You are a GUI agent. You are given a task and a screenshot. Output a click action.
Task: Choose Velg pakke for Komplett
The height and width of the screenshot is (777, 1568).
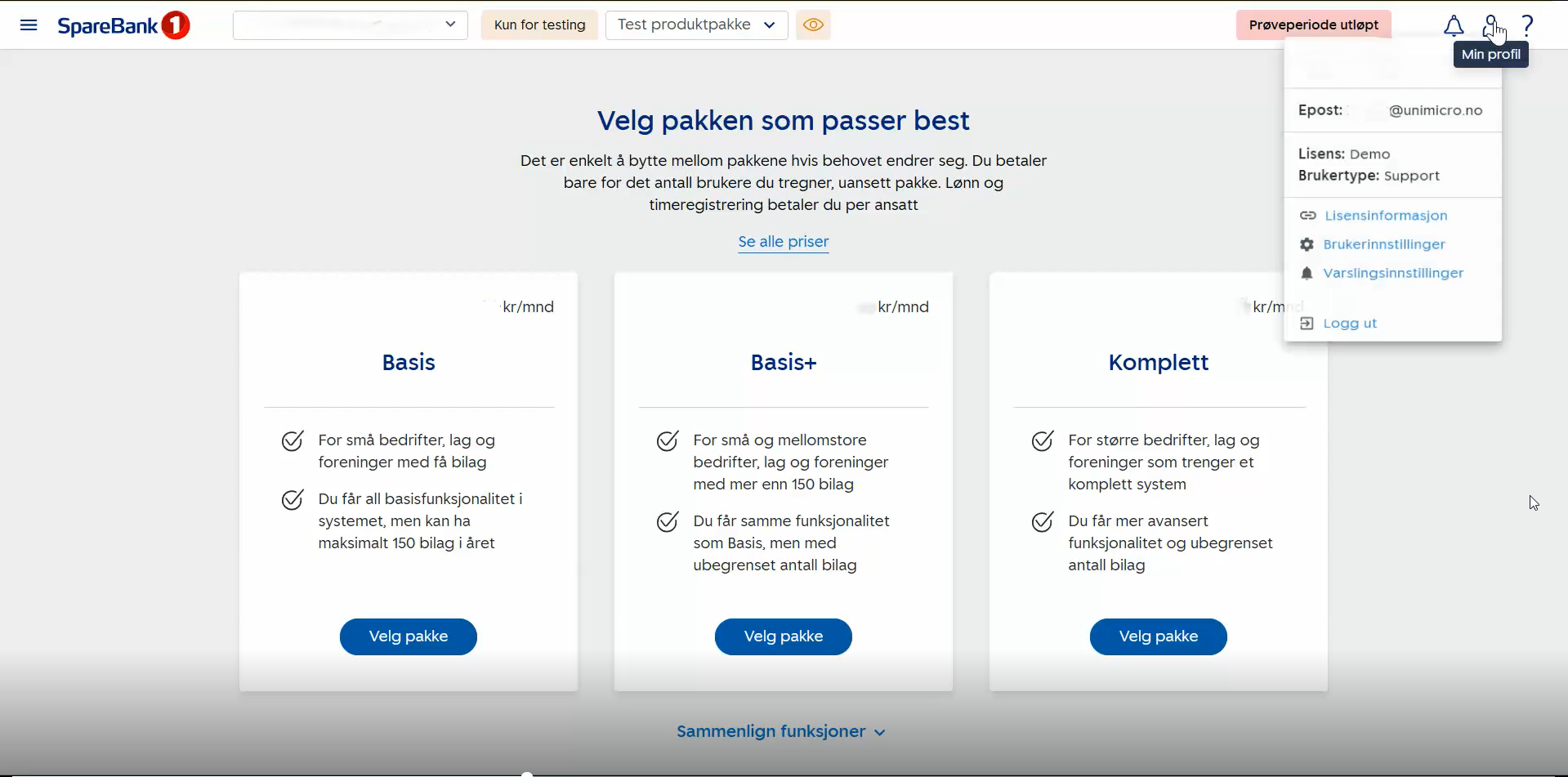[1158, 636]
